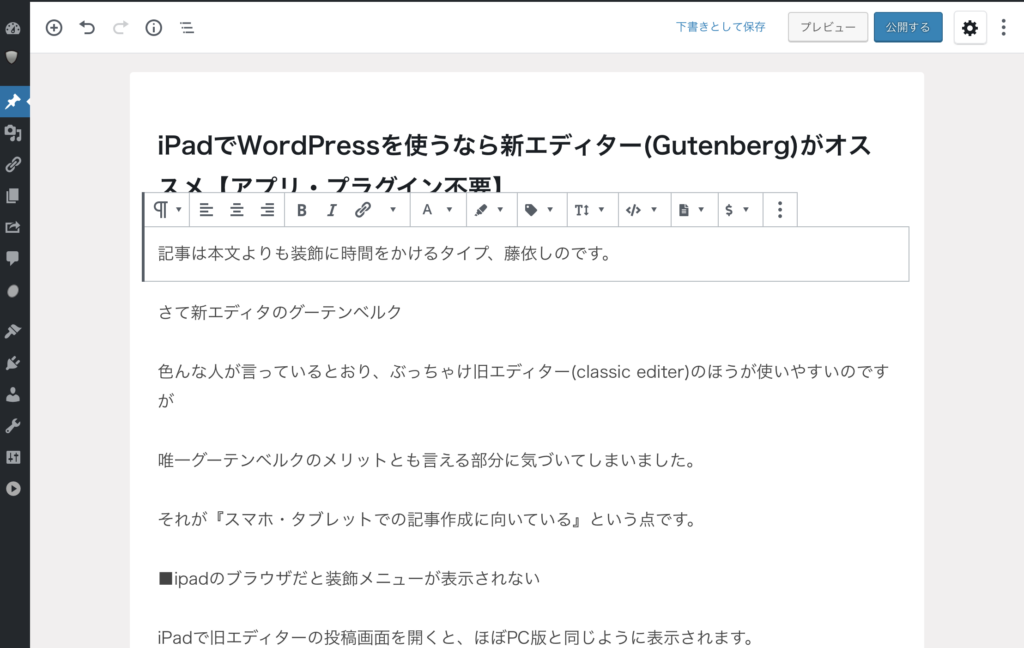Image resolution: width=1024 pixels, height=648 pixels.
Task: Expand more rich text controls arrow after link
Action: tap(393, 210)
